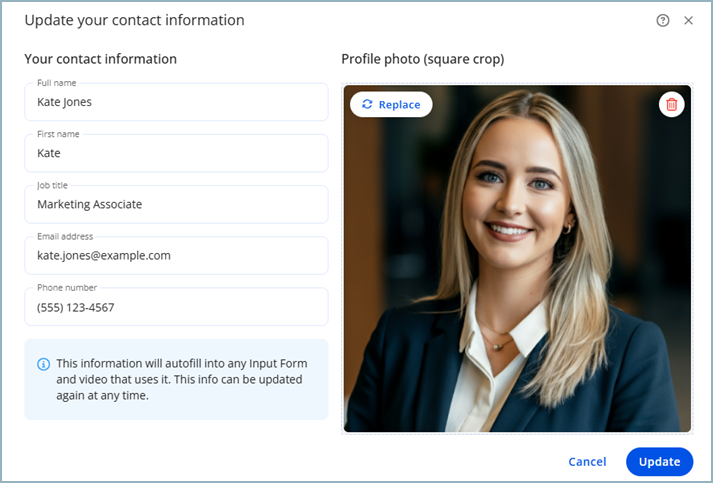
Task: Click the Full name field with Kate Jones
Action: point(176,102)
